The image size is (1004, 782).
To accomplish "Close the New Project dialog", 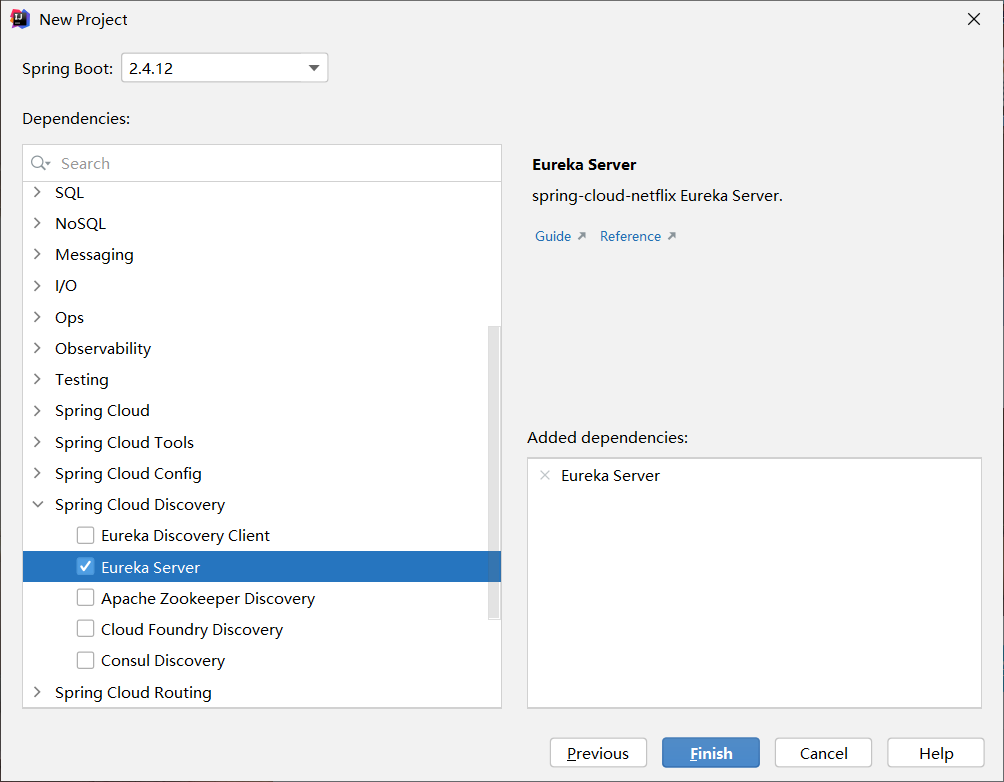I will 974,19.
